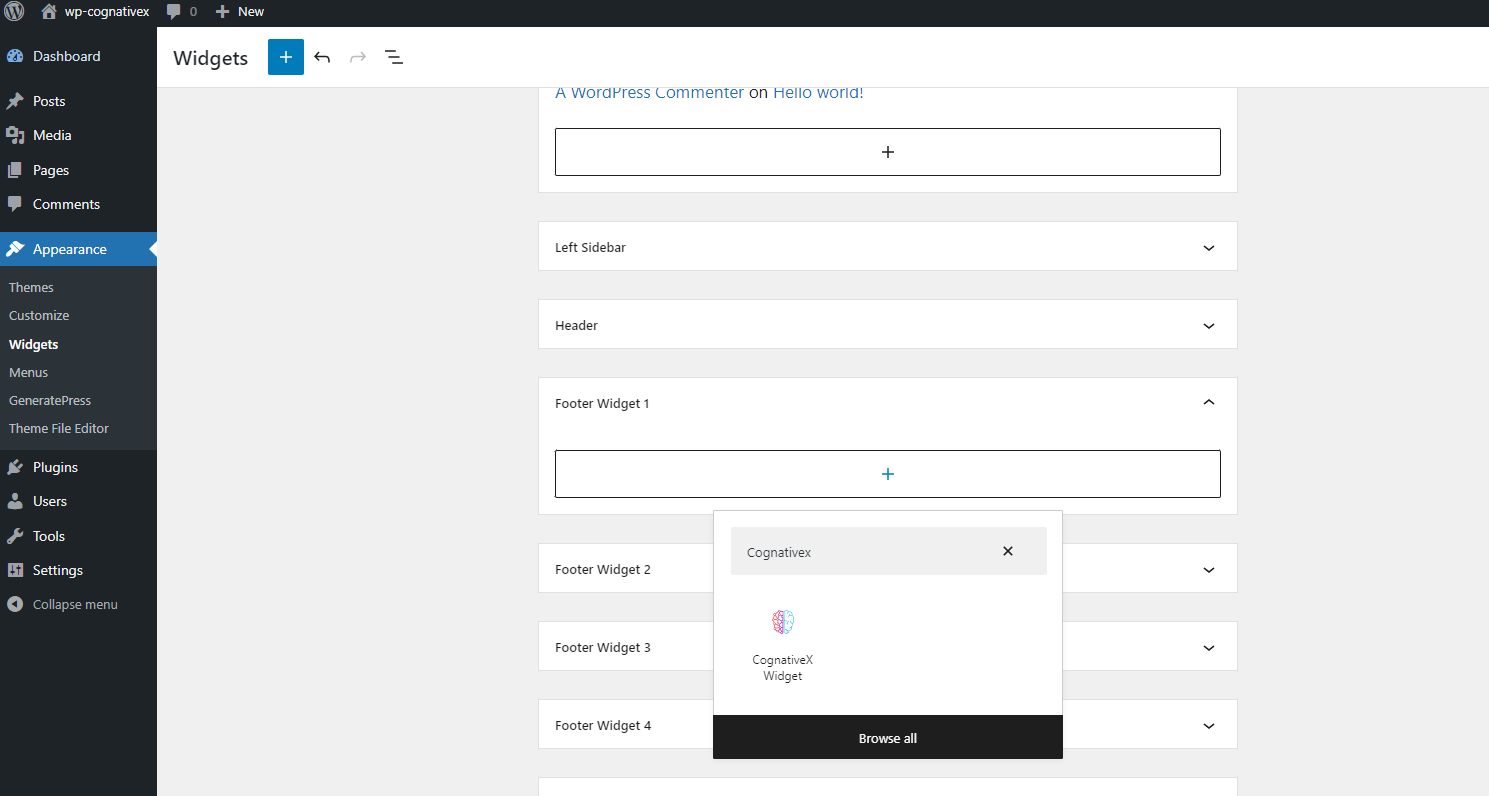
Task: Click the Comments speech bubble sidebar icon
Action: [15, 204]
